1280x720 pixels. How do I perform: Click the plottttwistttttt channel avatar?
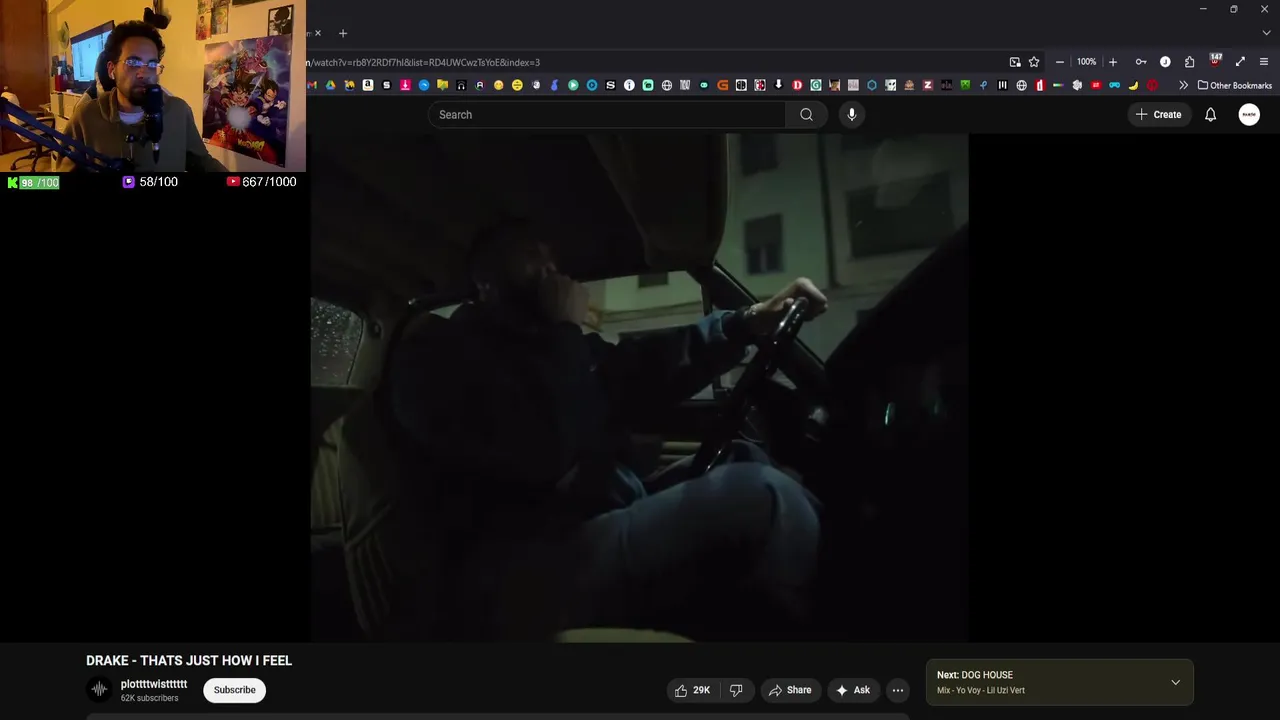pyautogui.click(x=99, y=689)
